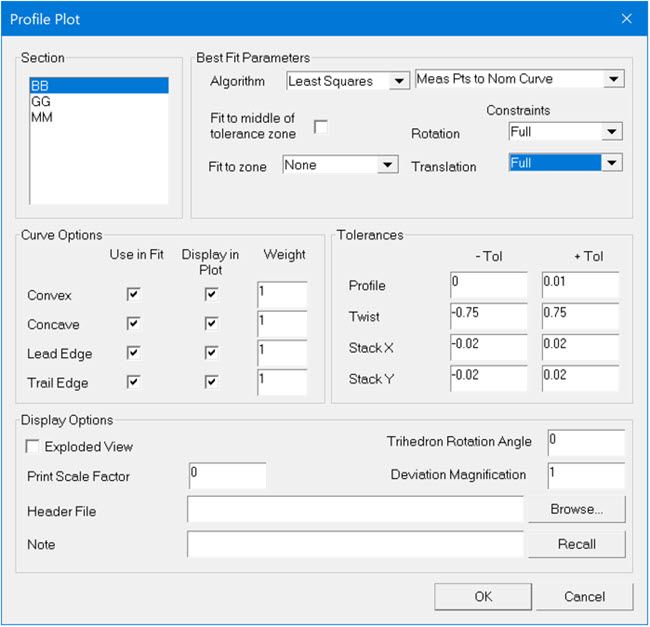
Task: Click the Profile plus tolerance field
Action: 580,285
